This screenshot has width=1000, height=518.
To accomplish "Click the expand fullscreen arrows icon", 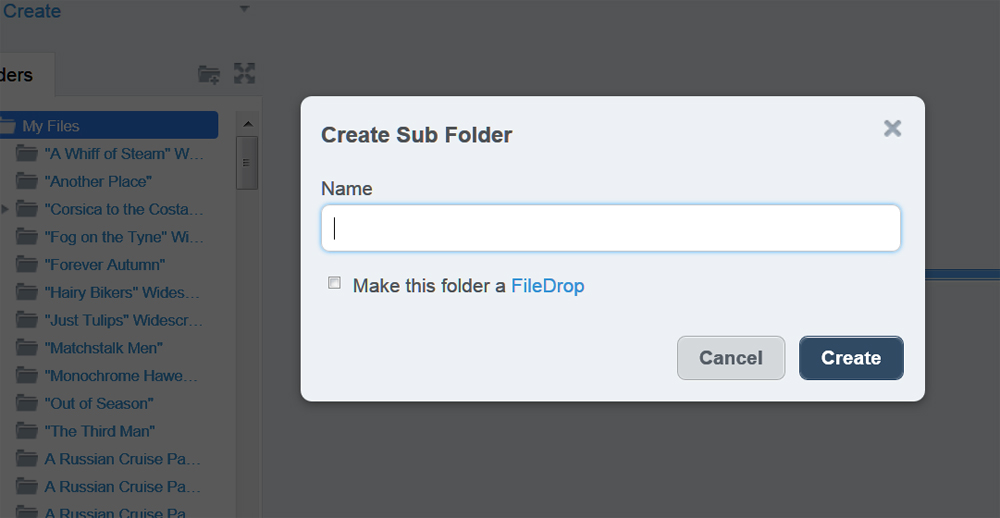I will coord(244,73).
